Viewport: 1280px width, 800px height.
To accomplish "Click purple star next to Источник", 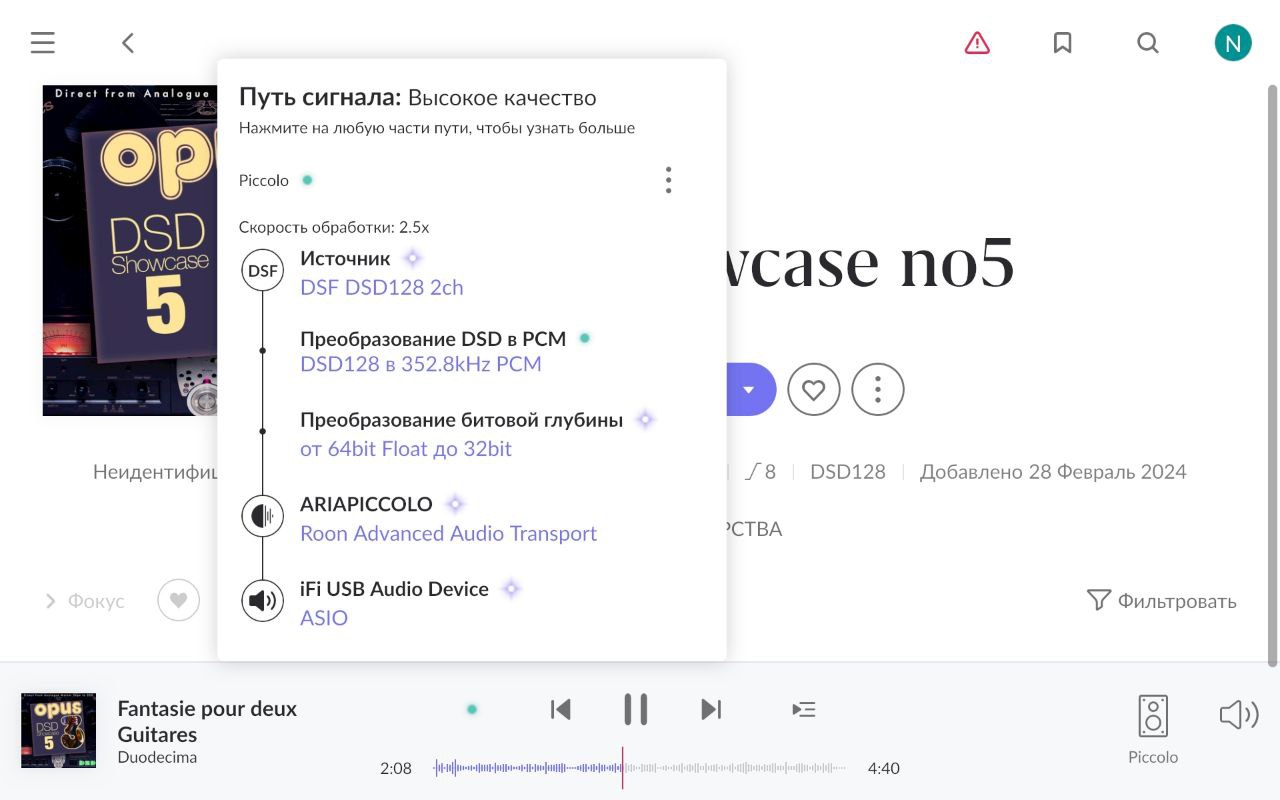I will (412, 258).
